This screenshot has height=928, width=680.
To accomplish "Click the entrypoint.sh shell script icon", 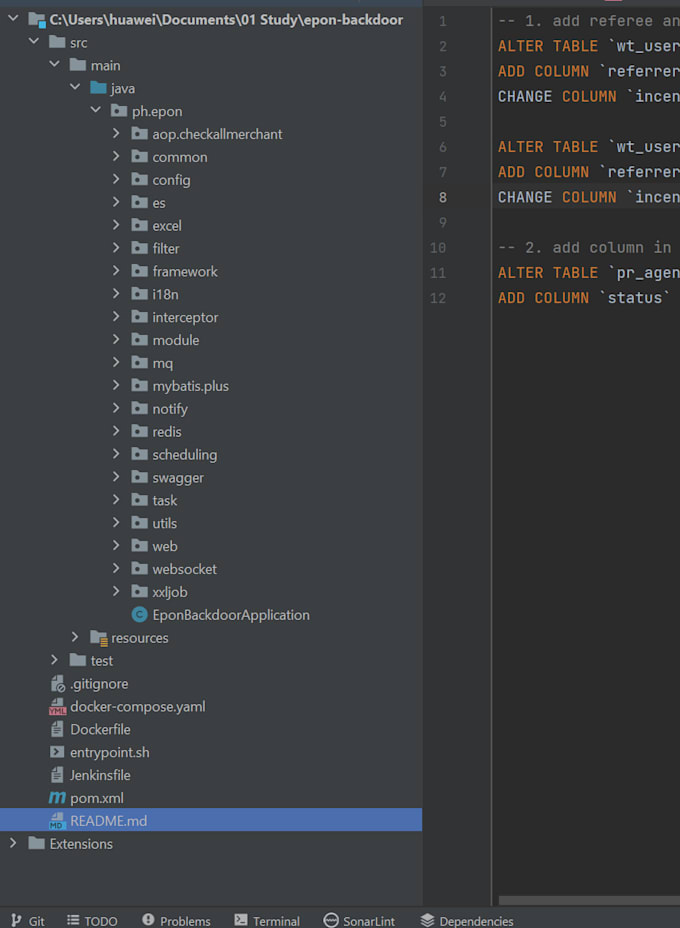I will [x=57, y=752].
